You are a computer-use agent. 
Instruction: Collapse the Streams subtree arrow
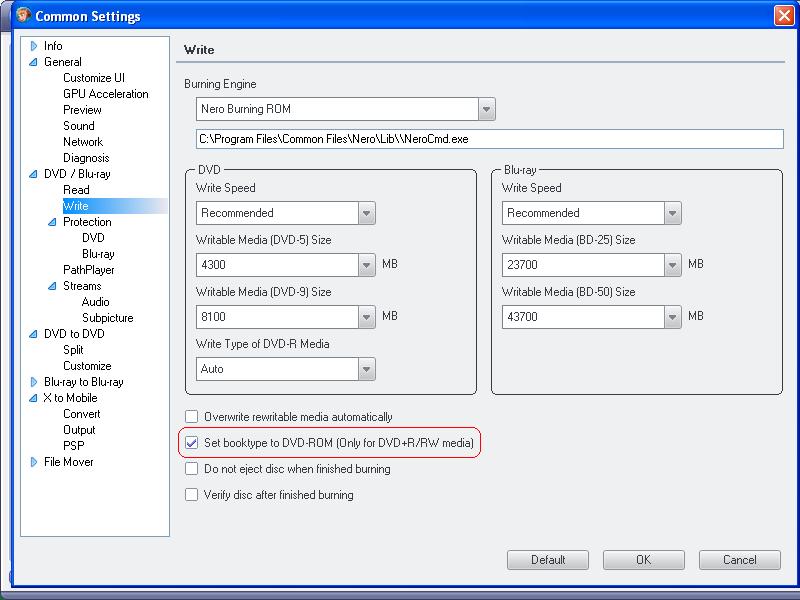coord(53,286)
